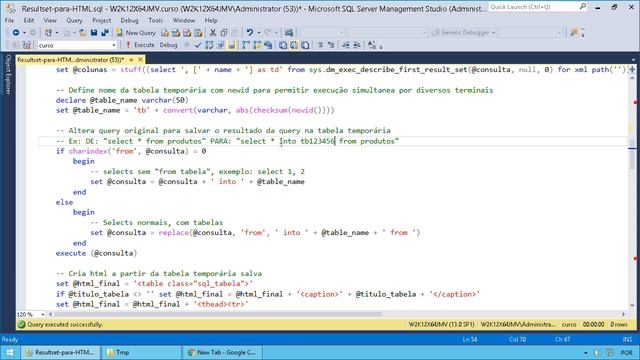Image resolution: width=640 pixels, height=360 pixels.
Task: Open the Debug menu
Action: [129, 20]
